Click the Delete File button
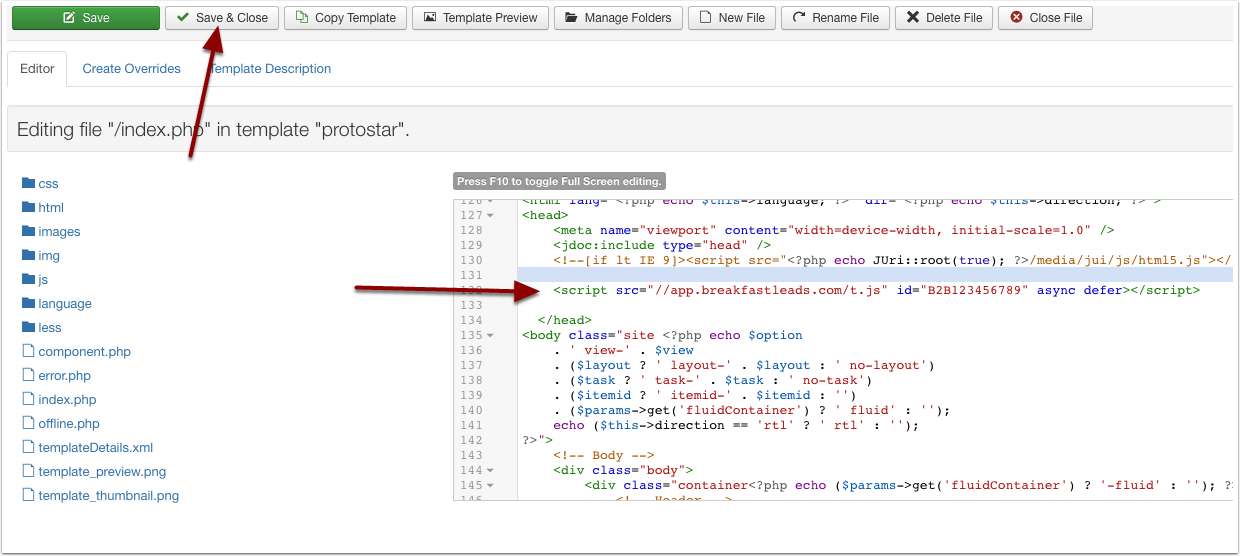1240x556 pixels. click(944, 18)
